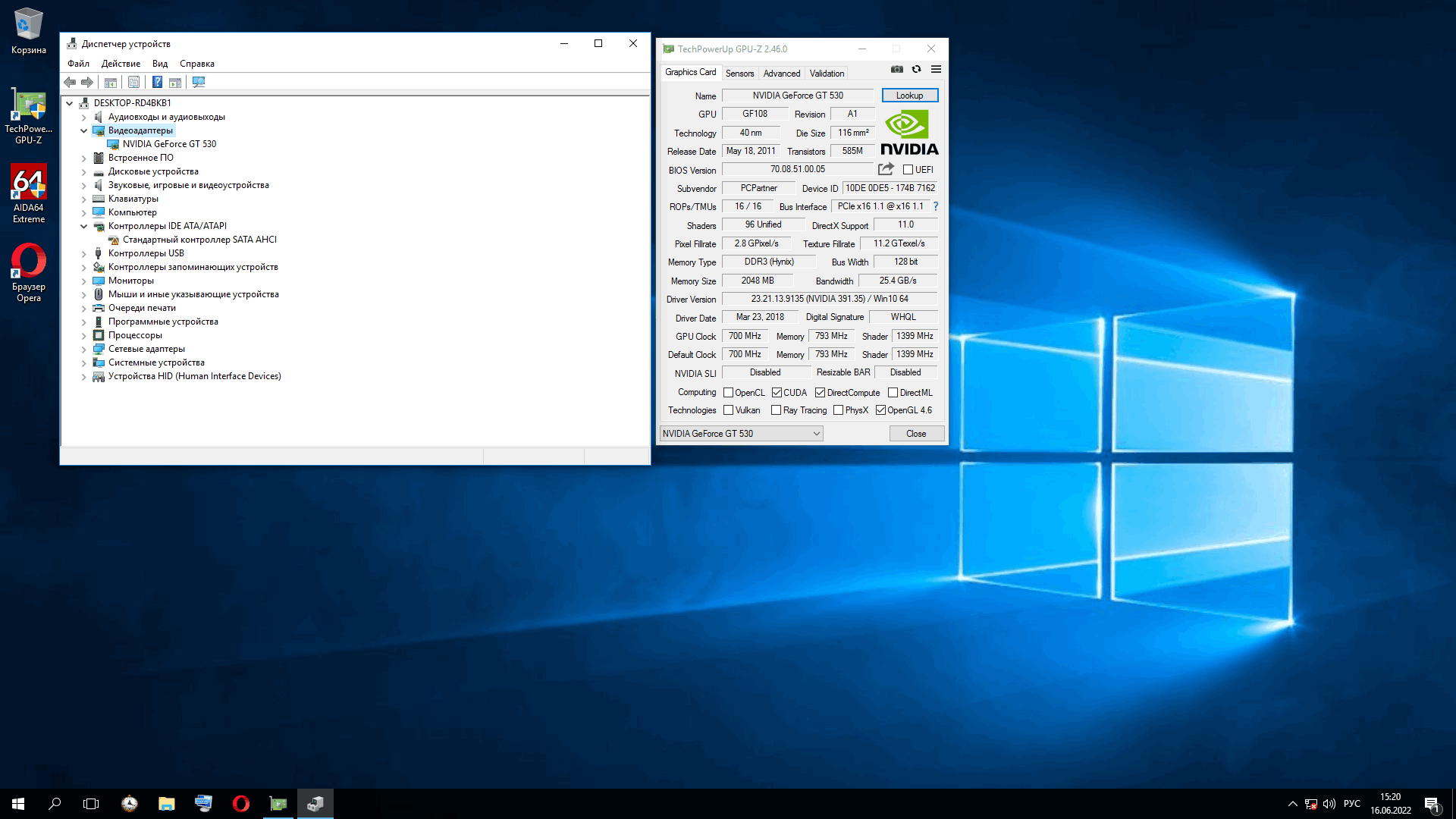Open the GPU-Z hamburger menu
1456x819 pixels.
point(937,69)
